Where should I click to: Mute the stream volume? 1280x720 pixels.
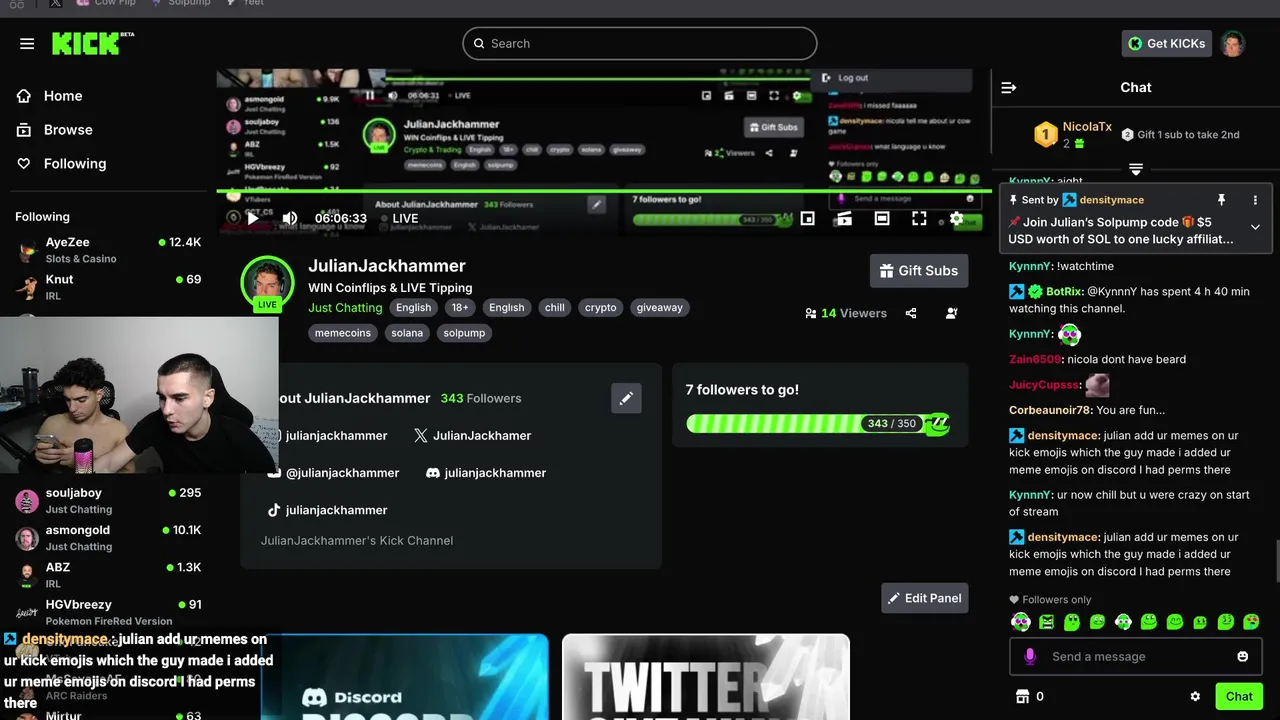tap(290, 218)
